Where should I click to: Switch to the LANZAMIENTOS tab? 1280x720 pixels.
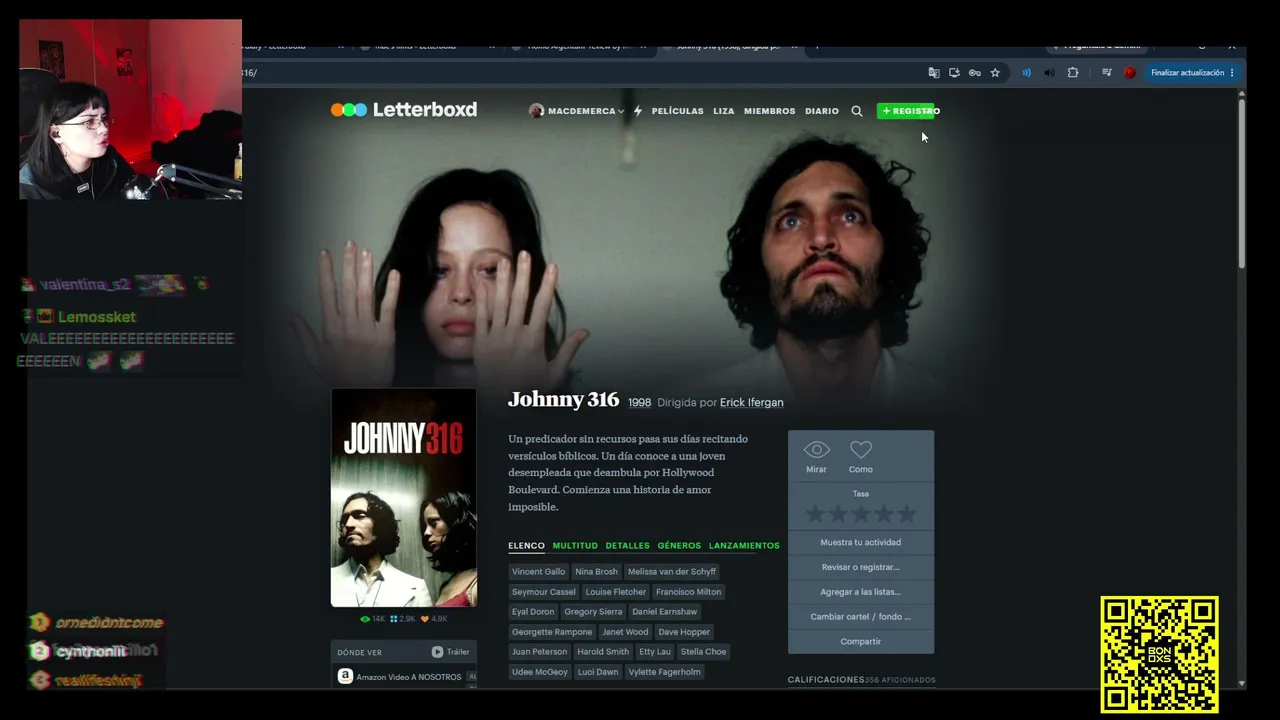pyautogui.click(x=744, y=546)
